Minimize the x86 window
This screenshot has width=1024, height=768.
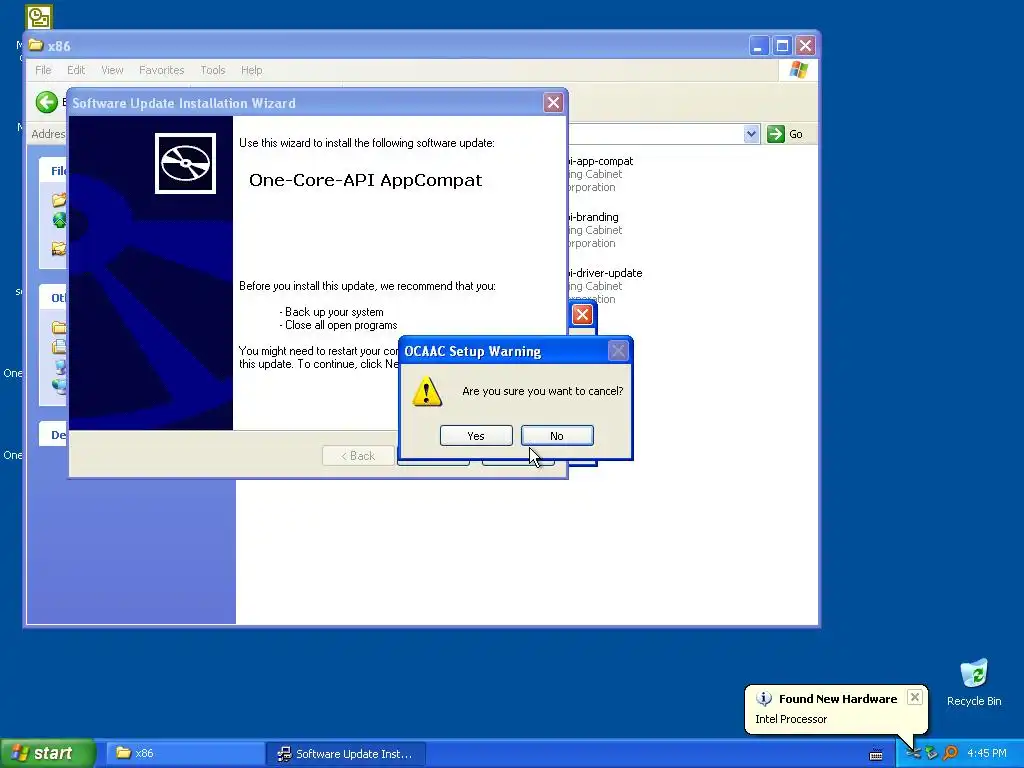758,46
